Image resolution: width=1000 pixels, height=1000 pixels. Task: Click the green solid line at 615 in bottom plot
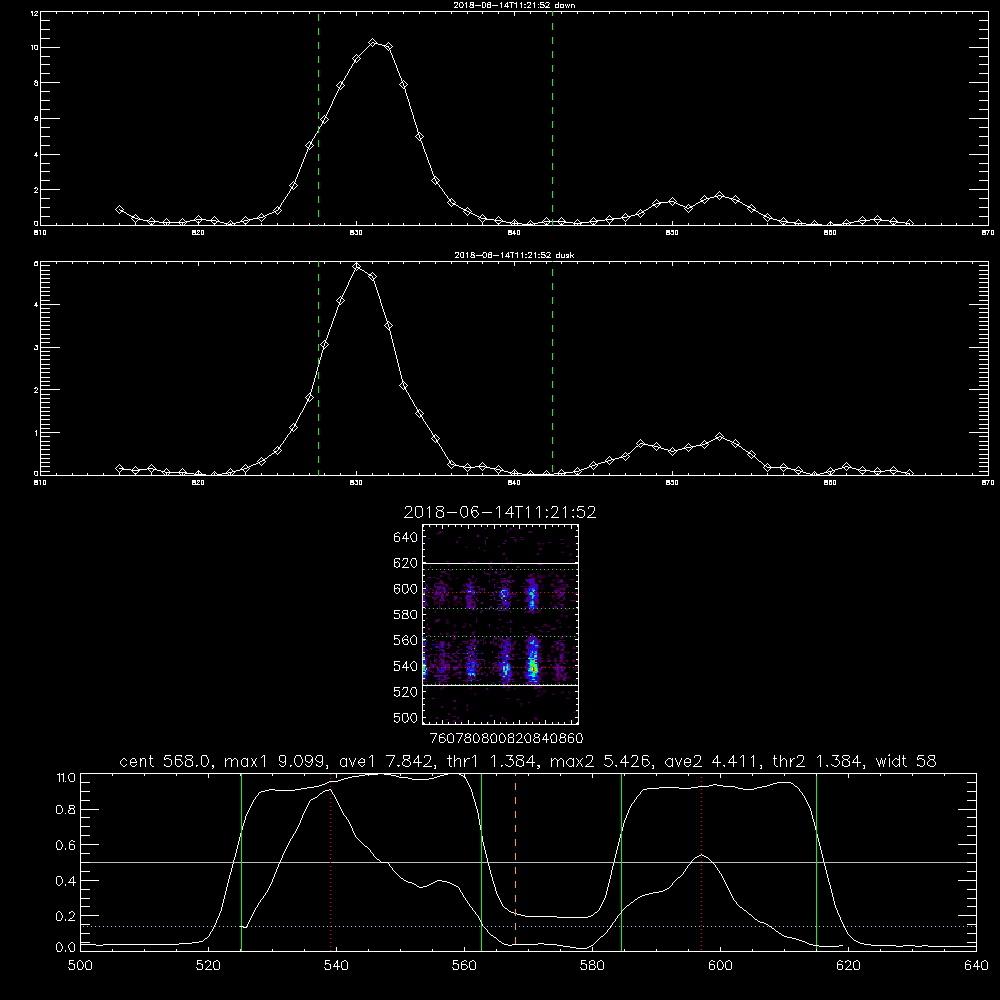pos(816,861)
